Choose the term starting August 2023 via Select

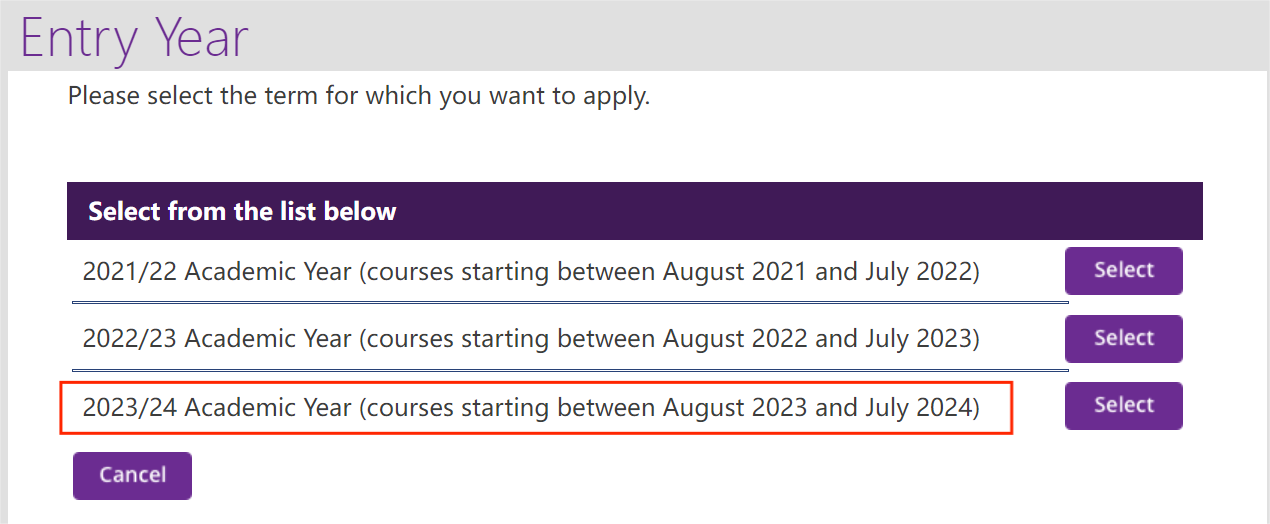point(1123,406)
